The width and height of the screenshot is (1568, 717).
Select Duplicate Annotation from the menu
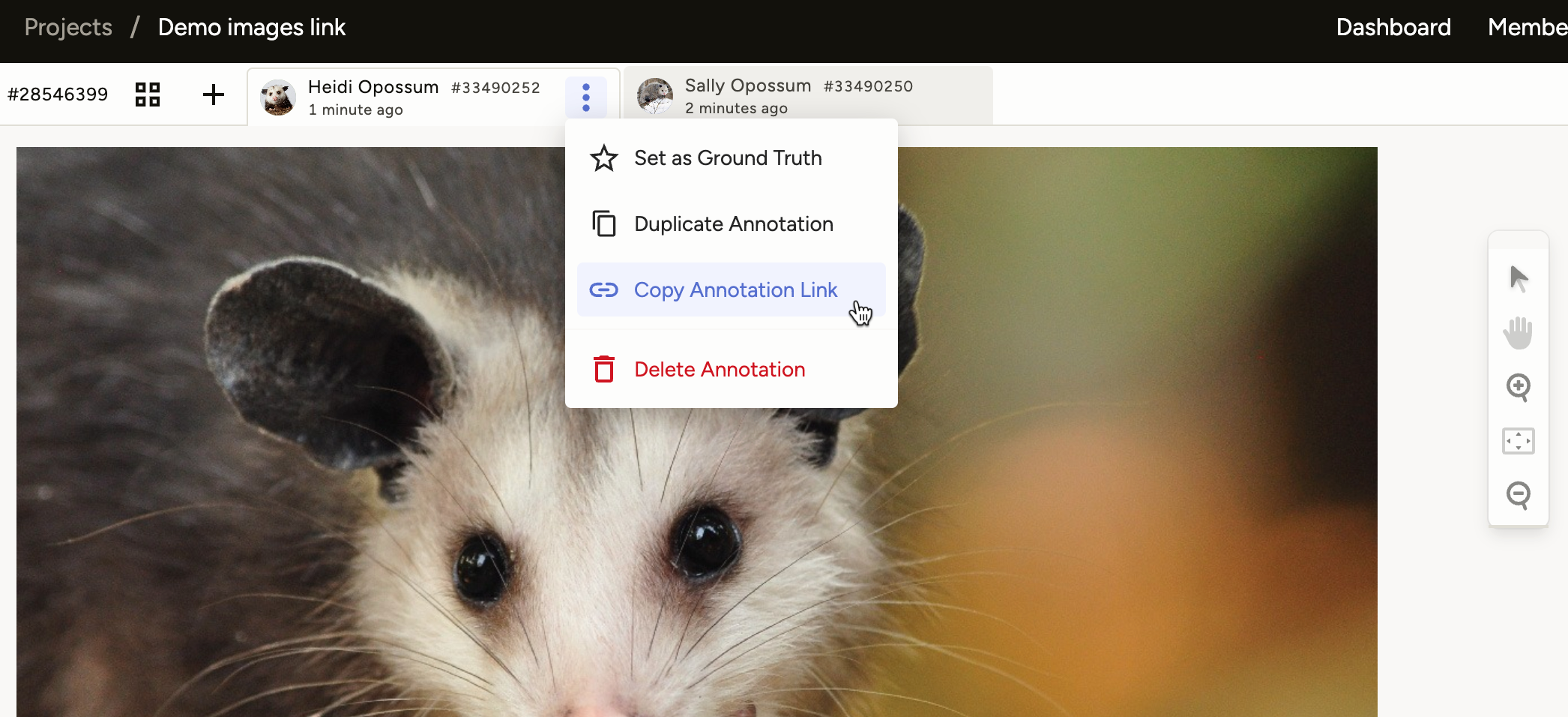click(x=732, y=223)
